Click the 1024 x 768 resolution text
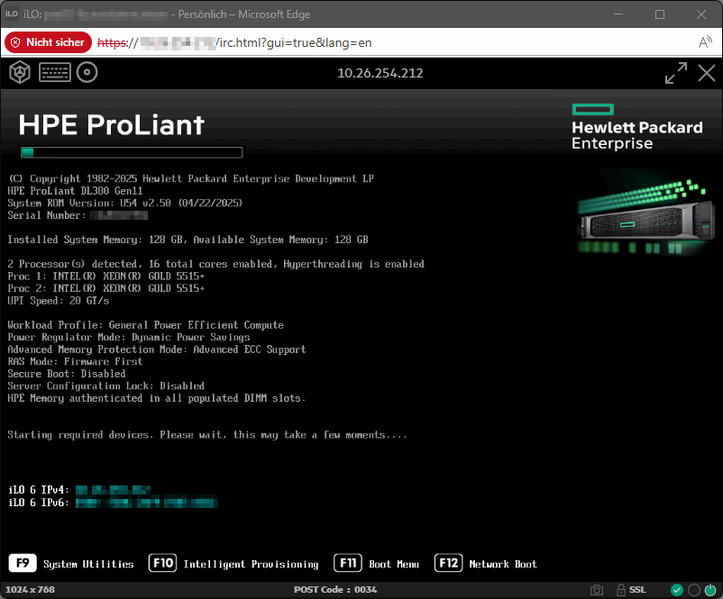 [x=30, y=590]
